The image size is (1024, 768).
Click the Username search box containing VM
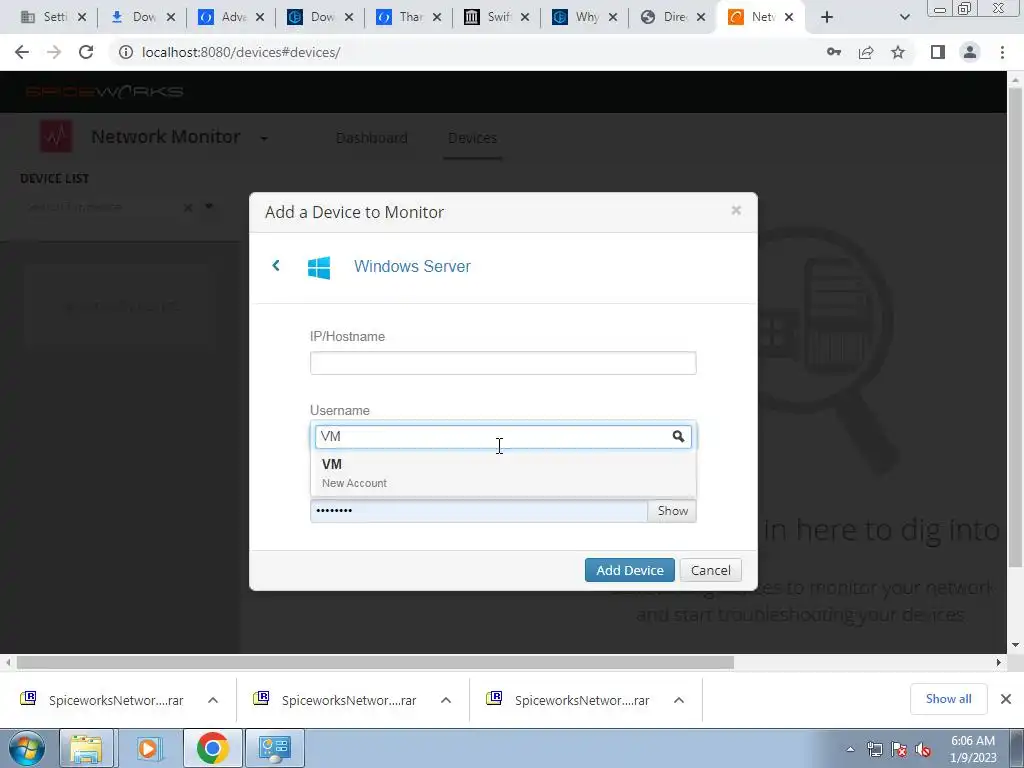pyautogui.click(x=503, y=436)
